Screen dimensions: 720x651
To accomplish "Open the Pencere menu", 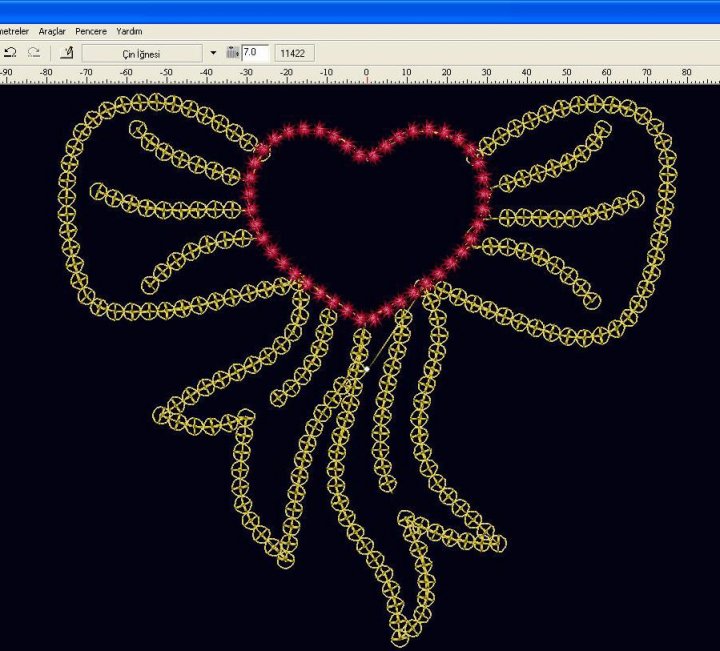I will click(x=91, y=31).
